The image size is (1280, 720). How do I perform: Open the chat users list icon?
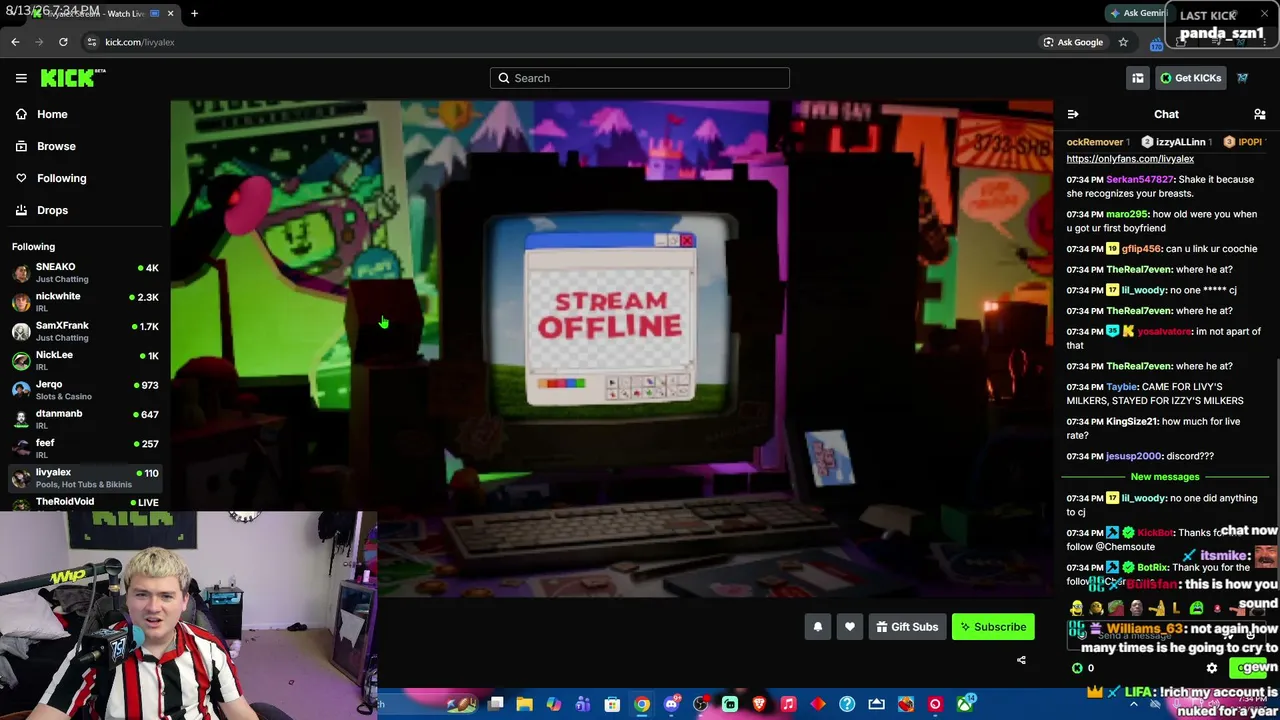click(1260, 114)
